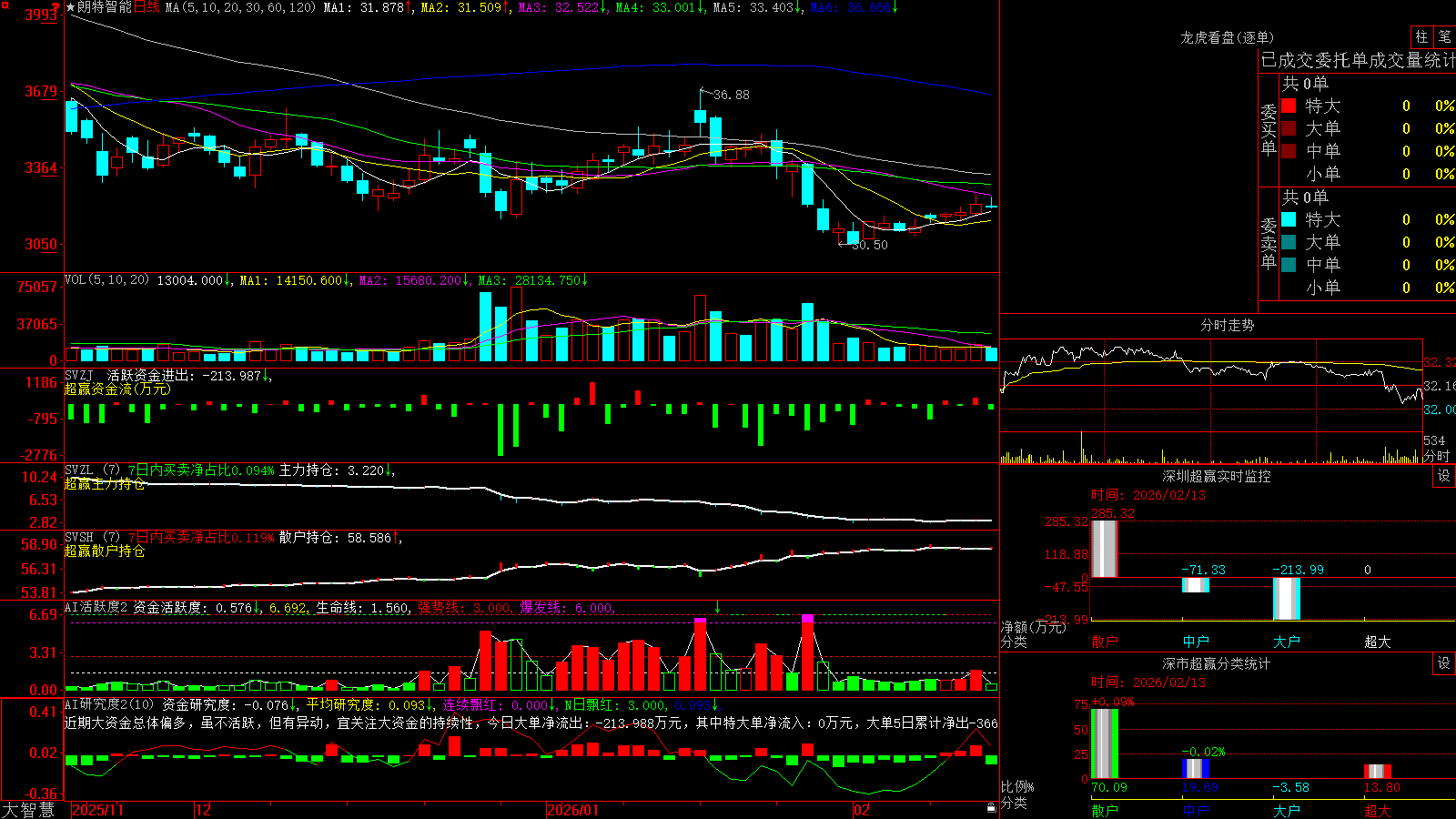1456x819 pixels.
Task: Click the 大单 row in 委买单 section
Action: (x=1368, y=128)
